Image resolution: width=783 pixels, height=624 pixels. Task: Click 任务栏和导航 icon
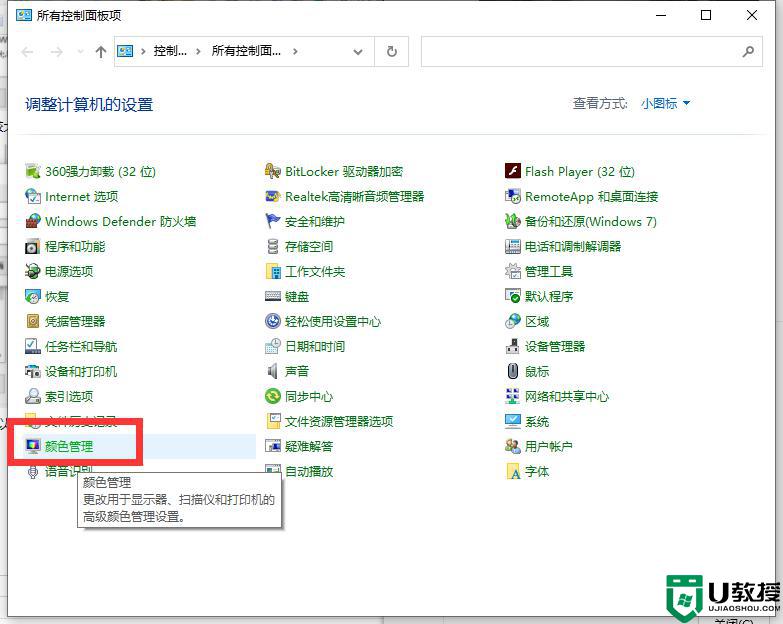coord(32,346)
